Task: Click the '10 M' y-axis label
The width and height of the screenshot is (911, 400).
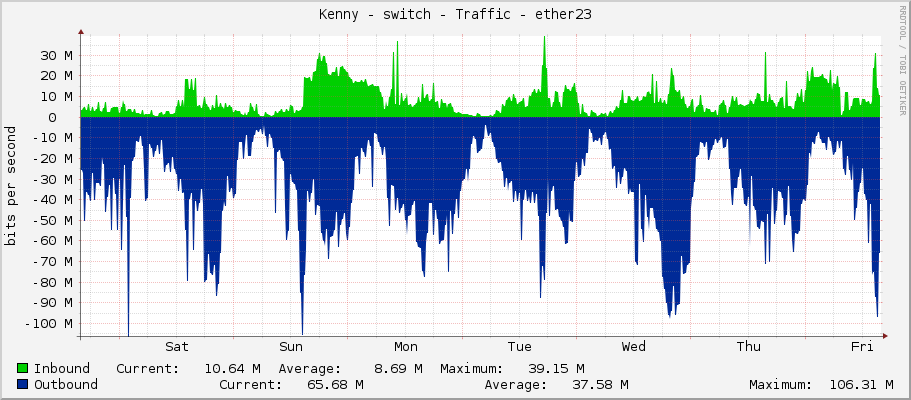Action: 56,97
